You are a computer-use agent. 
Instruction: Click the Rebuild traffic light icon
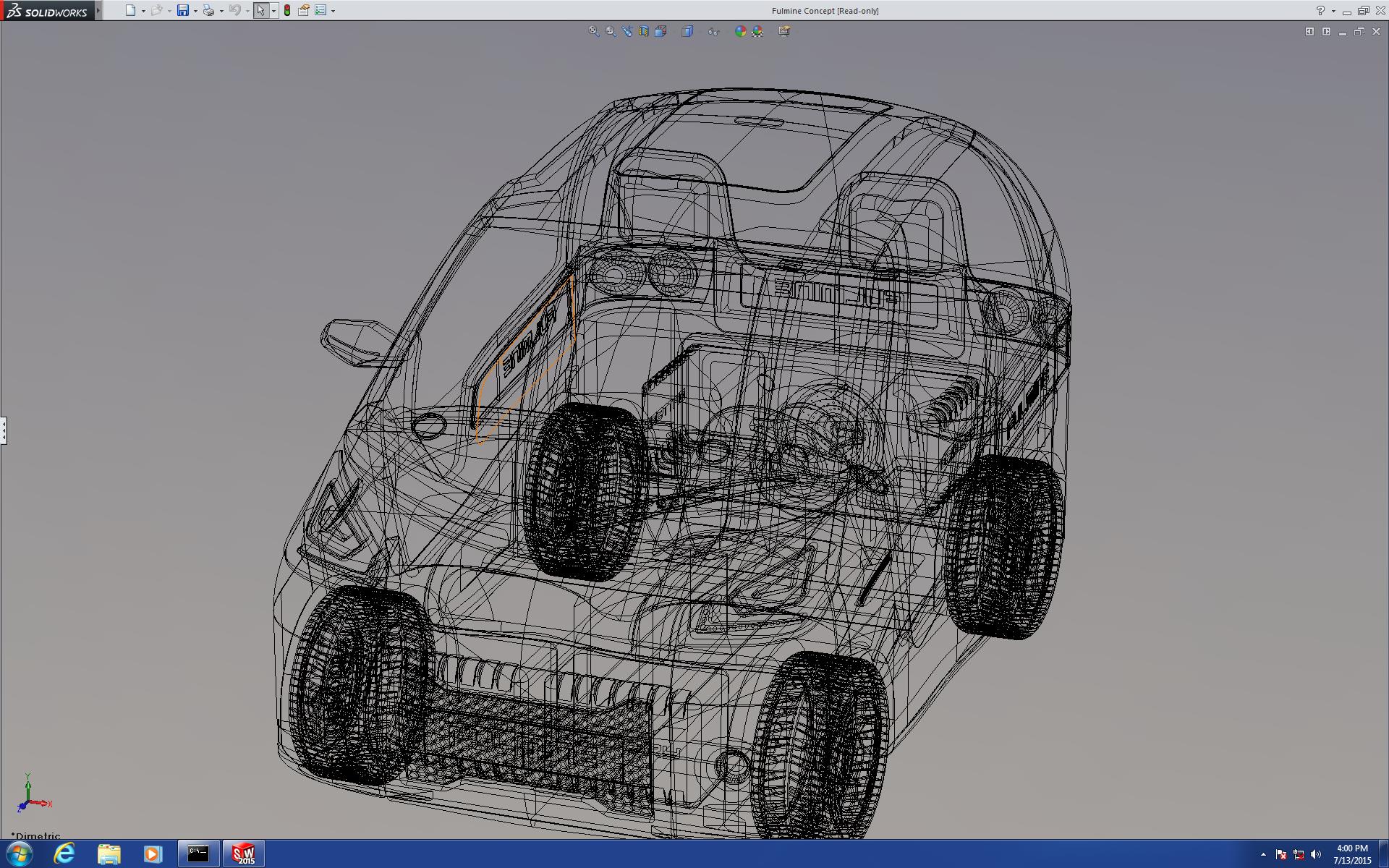(x=287, y=10)
